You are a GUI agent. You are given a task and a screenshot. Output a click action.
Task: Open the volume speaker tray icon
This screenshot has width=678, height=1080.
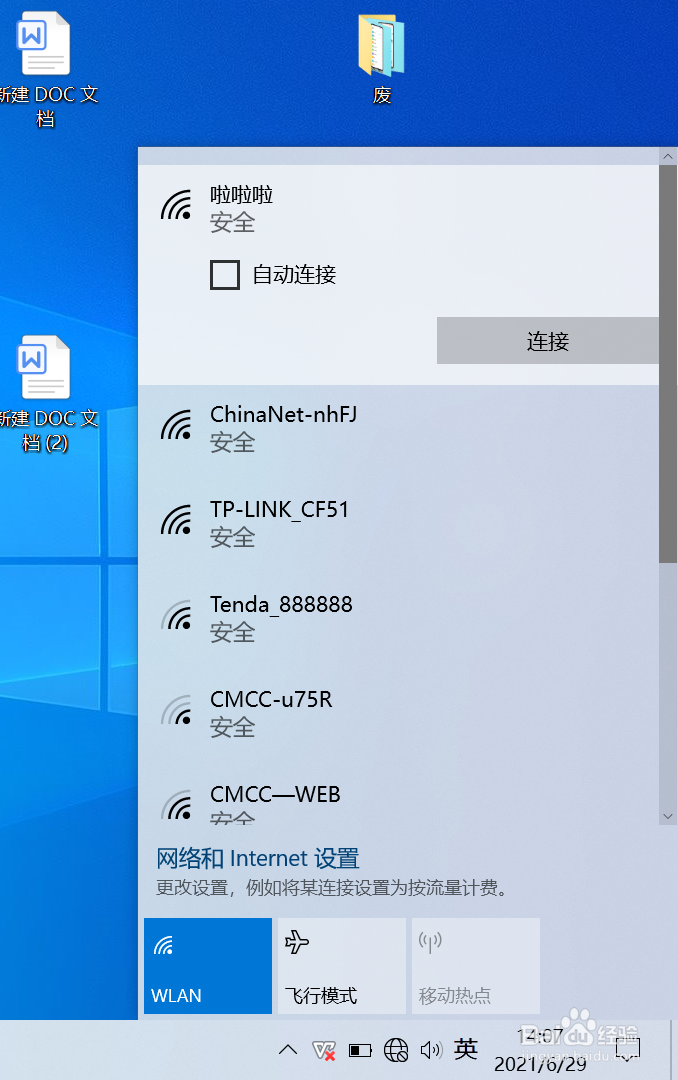click(431, 1050)
